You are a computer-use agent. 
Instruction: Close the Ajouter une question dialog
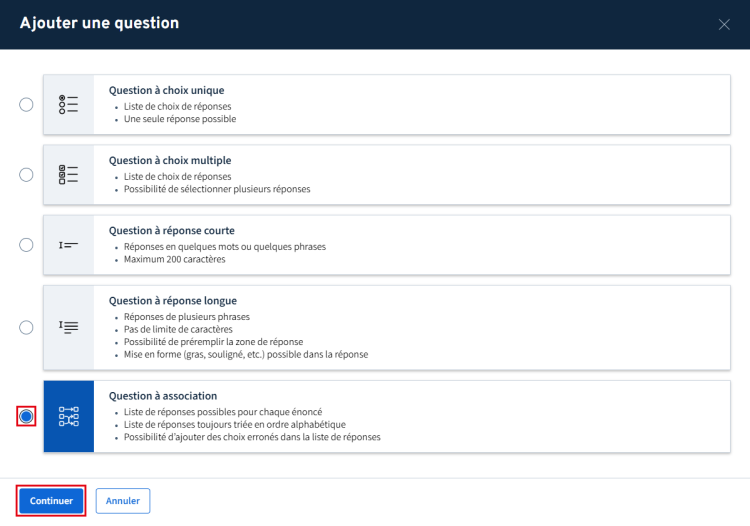tap(724, 24)
